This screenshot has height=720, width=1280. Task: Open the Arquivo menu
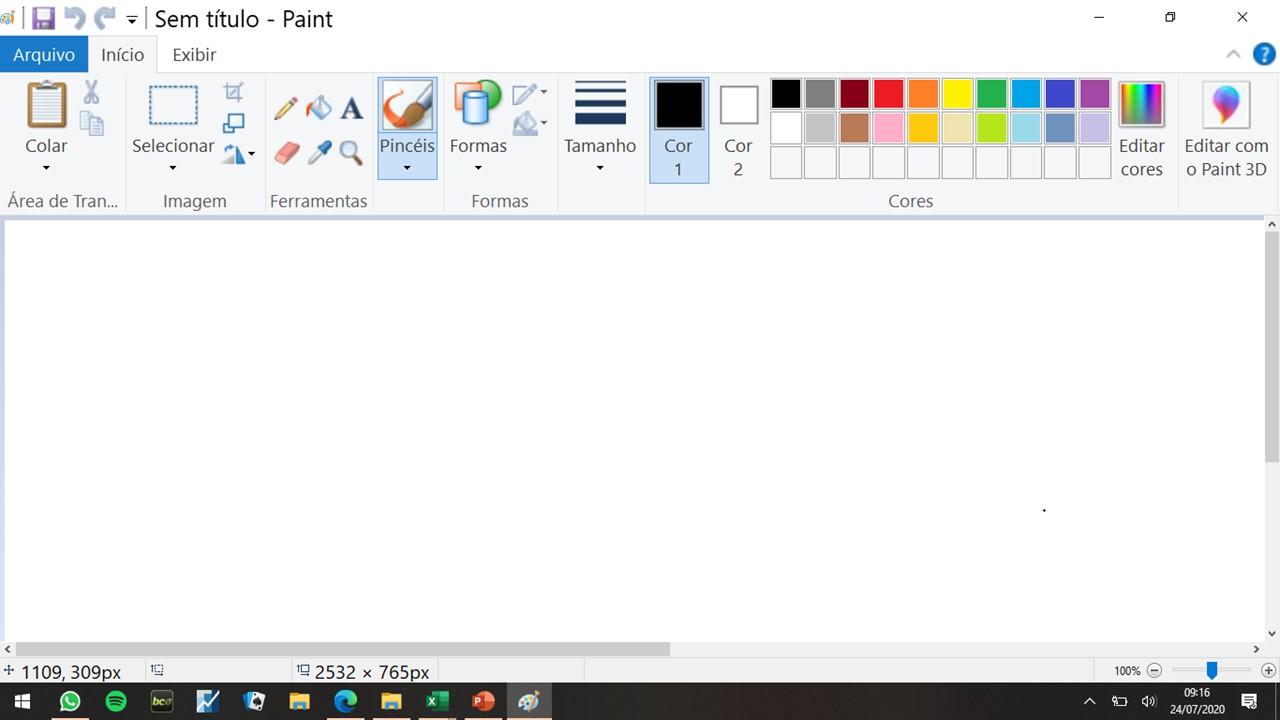pyautogui.click(x=44, y=55)
